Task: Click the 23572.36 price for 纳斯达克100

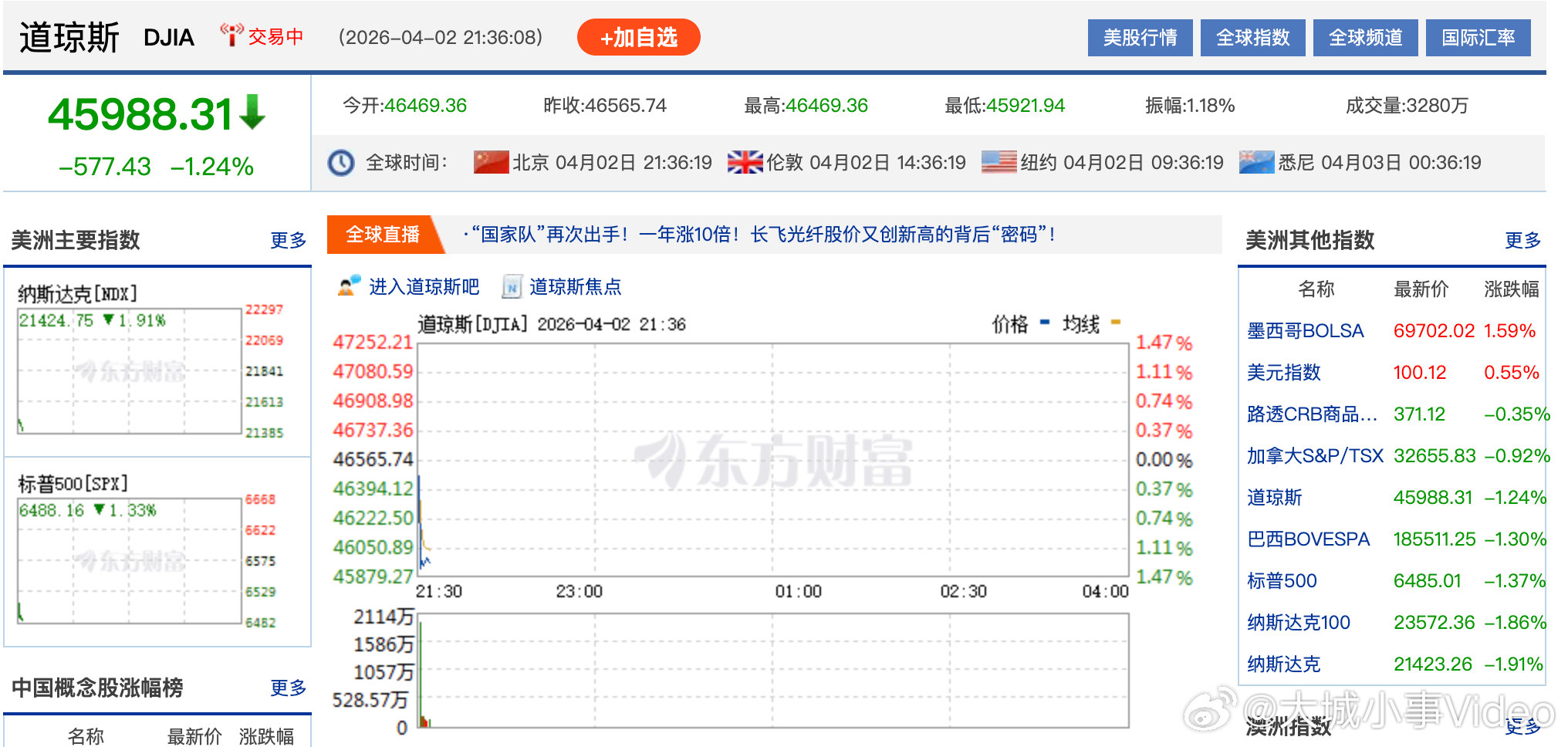Action: point(1434,623)
